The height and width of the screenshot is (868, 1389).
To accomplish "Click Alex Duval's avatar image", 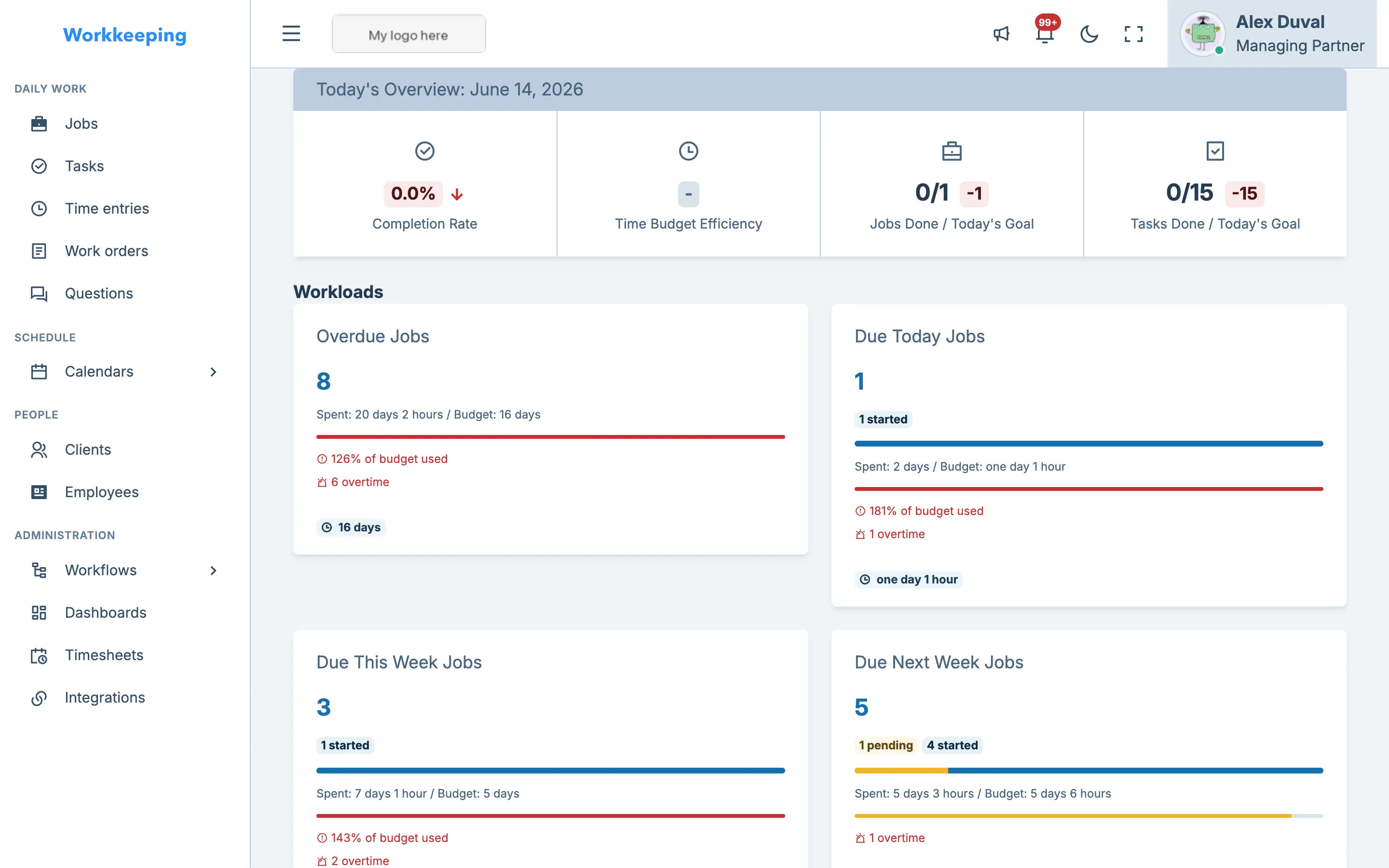I will point(1202,34).
